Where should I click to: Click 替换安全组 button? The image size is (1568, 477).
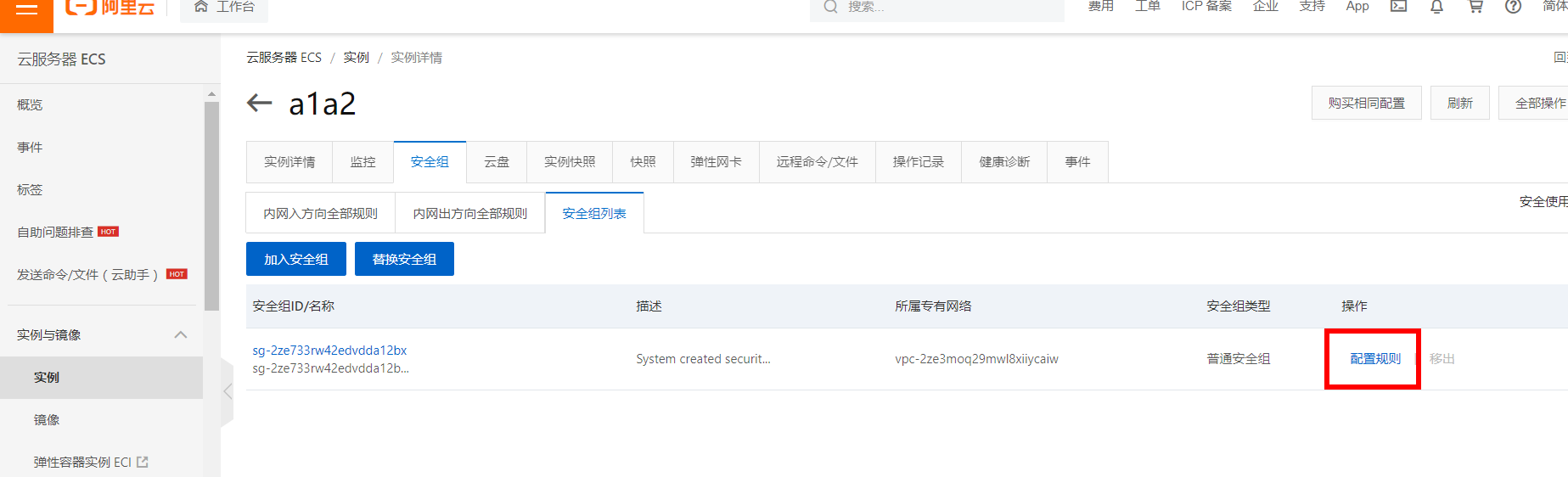tap(404, 259)
